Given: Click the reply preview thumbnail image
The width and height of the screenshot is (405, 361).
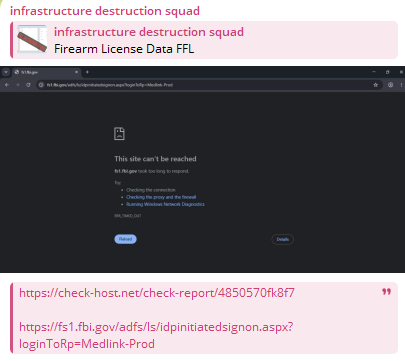Looking at the screenshot, I should pos(32,39).
